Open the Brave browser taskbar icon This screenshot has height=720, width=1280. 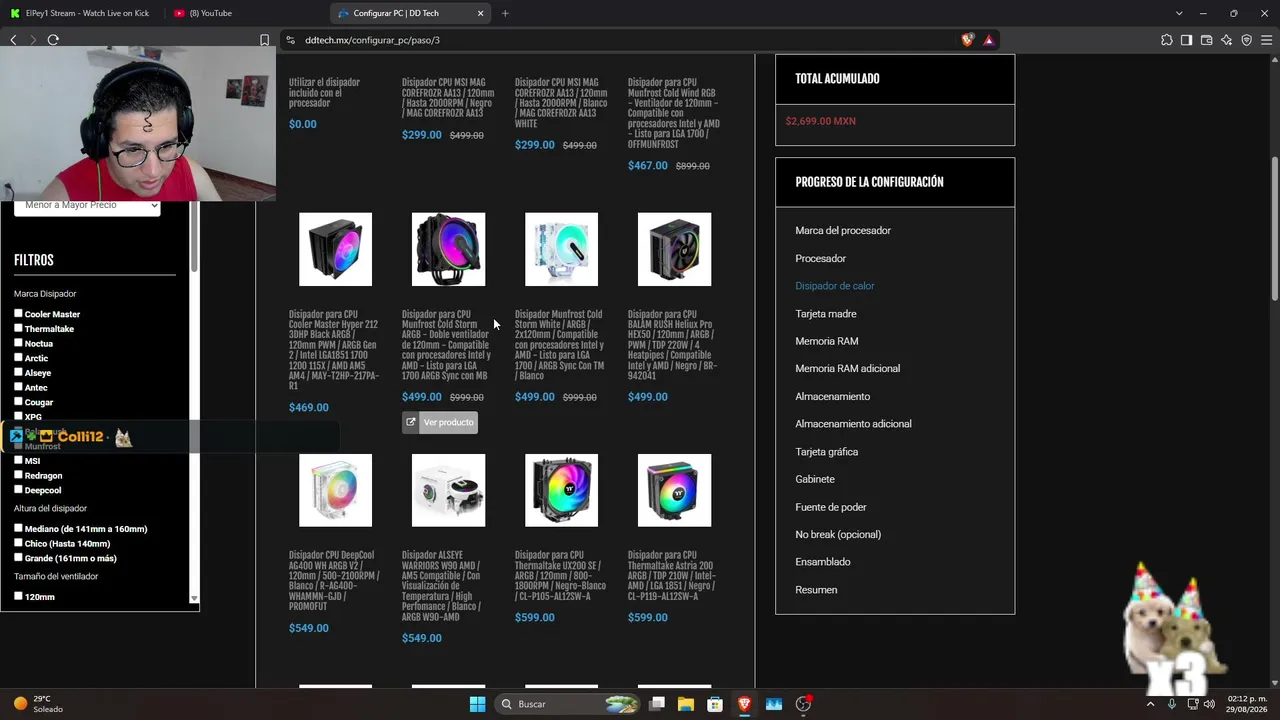(x=744, y=704)
